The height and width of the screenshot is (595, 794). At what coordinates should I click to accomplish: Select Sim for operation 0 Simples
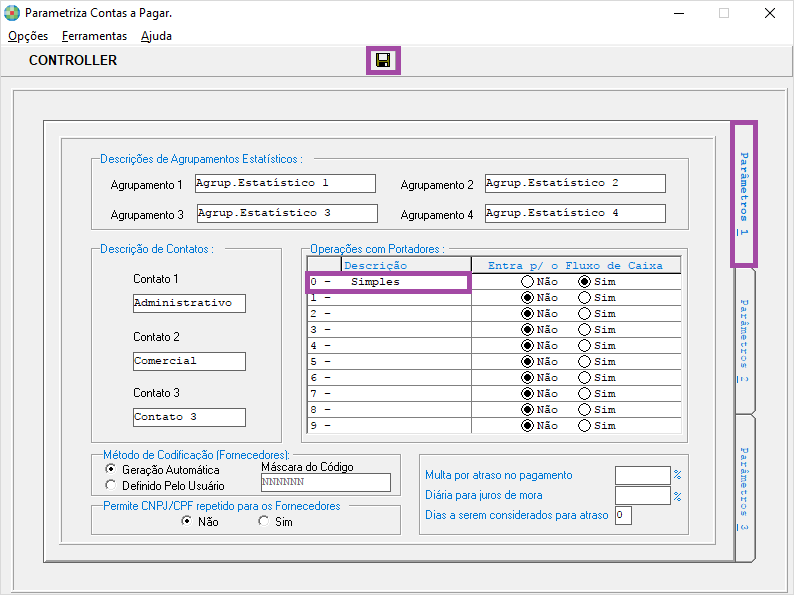pos(584,282)
